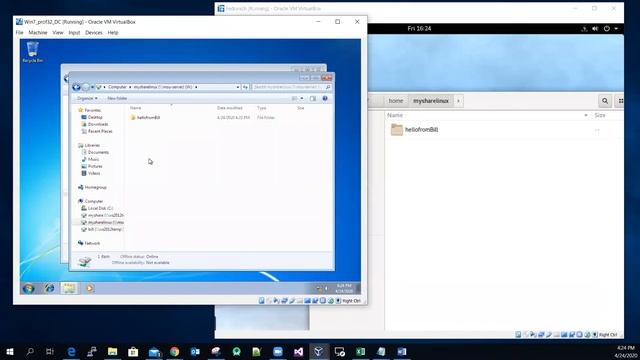The width and height of the screenshot is (640, 360).
Task: Open the File menu of Win7 VirtualBox window
Action: coord(19,33)
